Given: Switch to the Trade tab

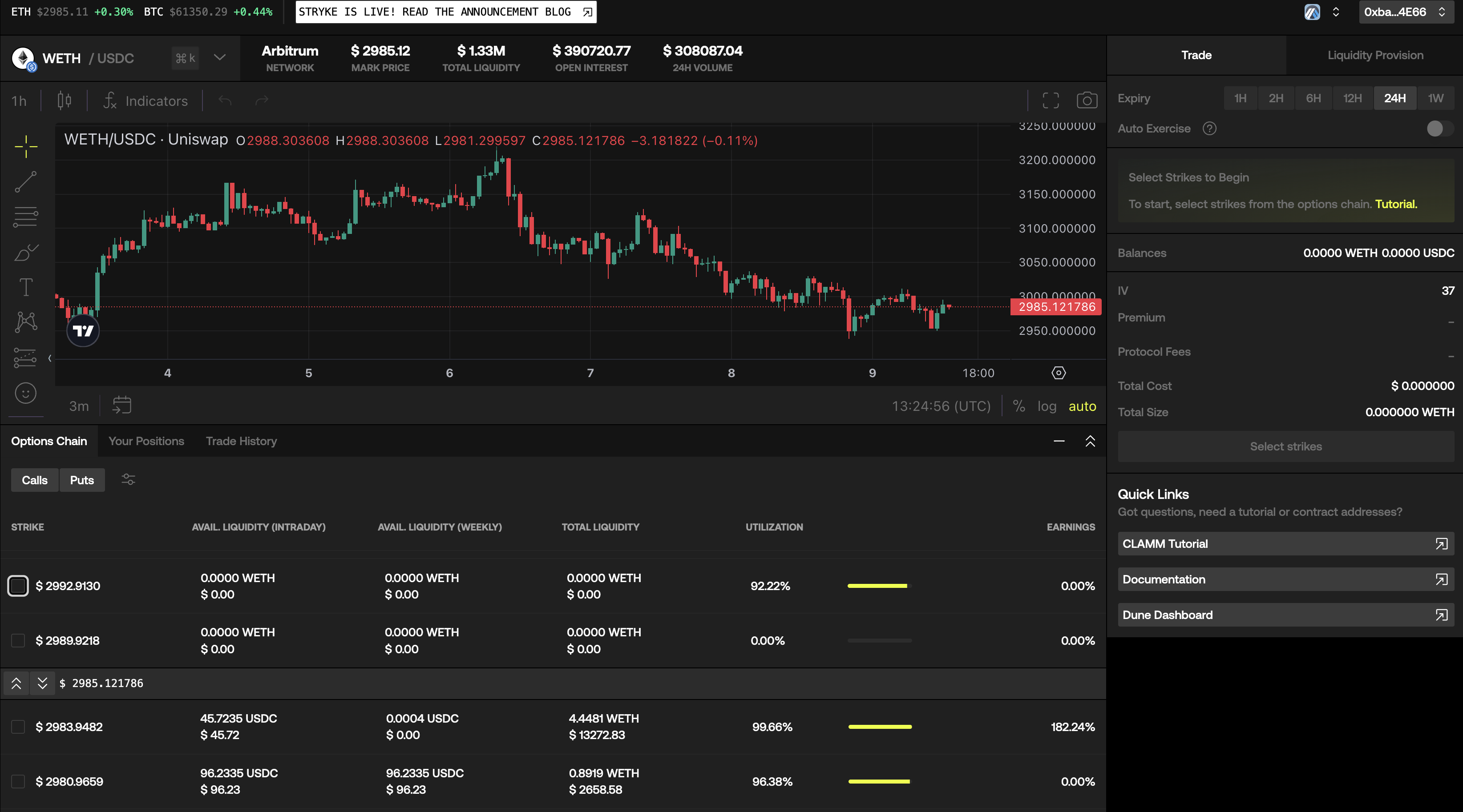Looking at the screenshot, I should point(1196,55).
